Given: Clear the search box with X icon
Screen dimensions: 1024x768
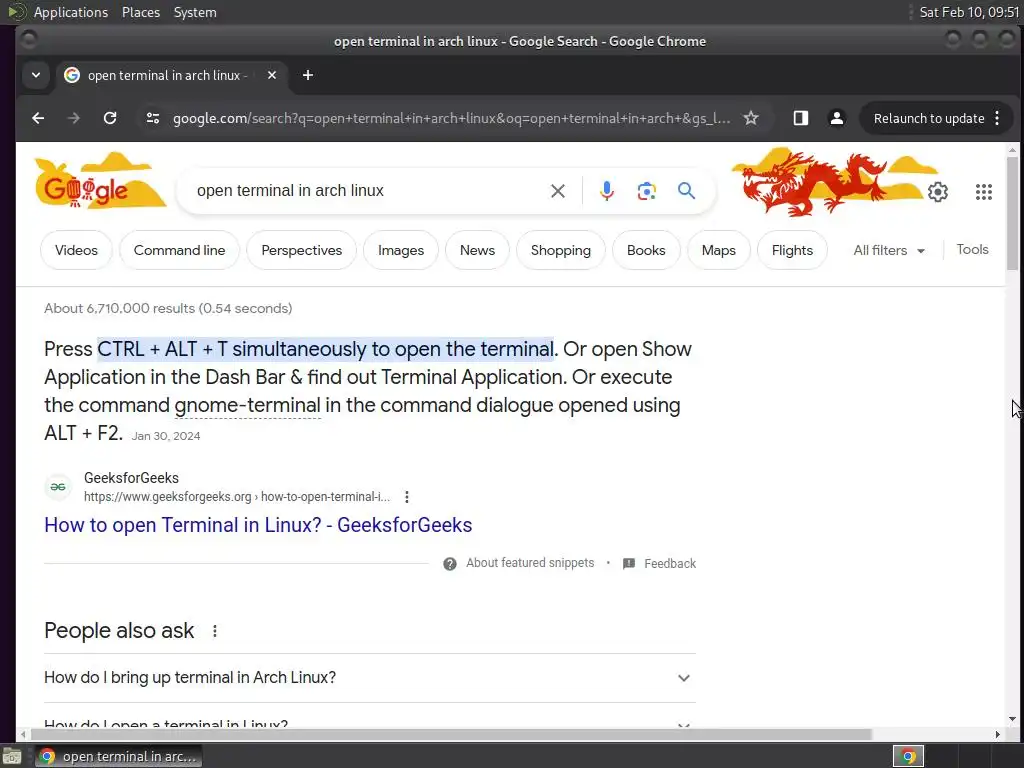Looking at the screenshot, I should 558,191.
